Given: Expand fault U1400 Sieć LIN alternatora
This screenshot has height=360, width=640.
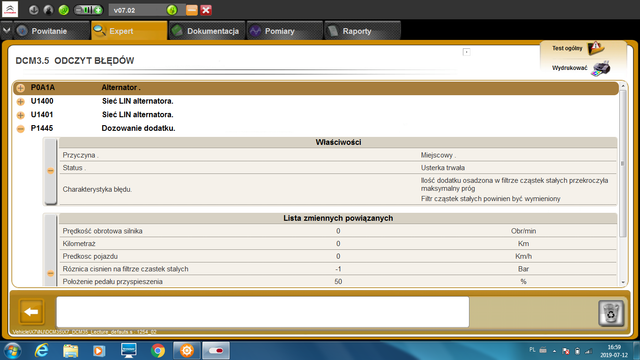Looking at the screenshot, I should click(x=21, y=102).
